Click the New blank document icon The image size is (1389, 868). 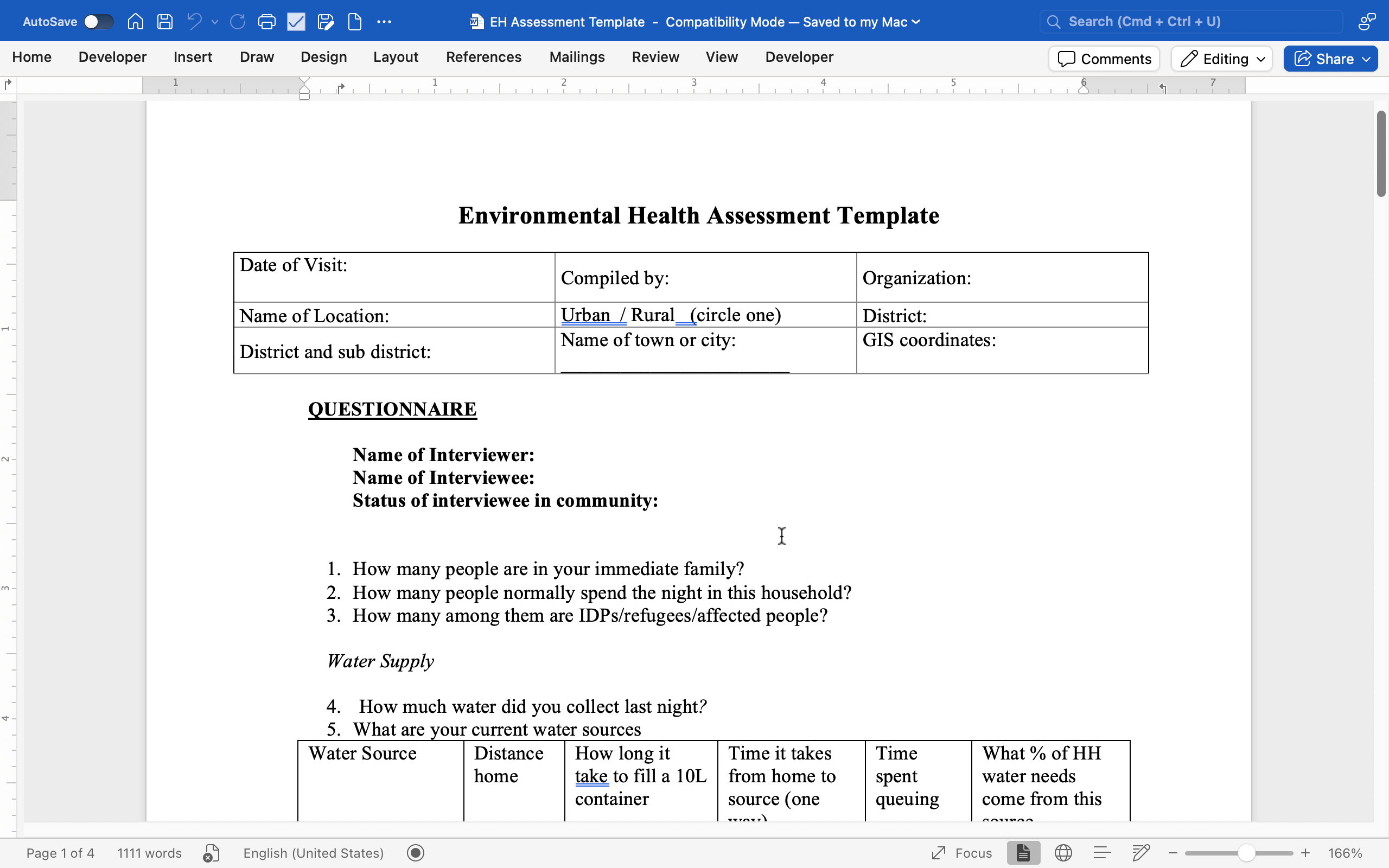tap(355, 22)
